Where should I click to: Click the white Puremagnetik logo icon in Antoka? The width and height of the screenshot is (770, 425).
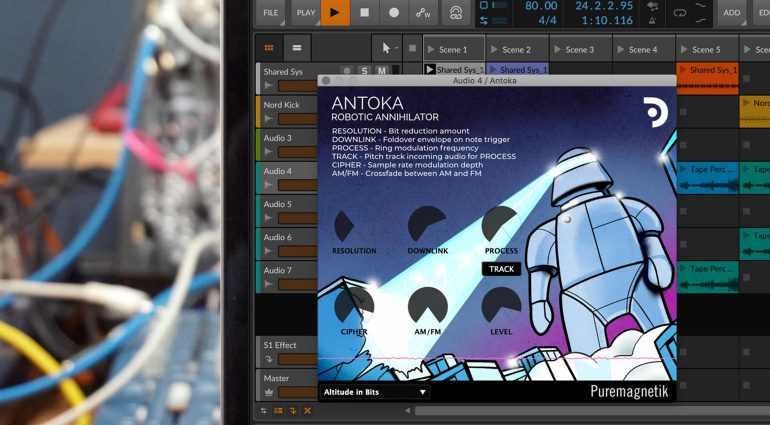656,112
